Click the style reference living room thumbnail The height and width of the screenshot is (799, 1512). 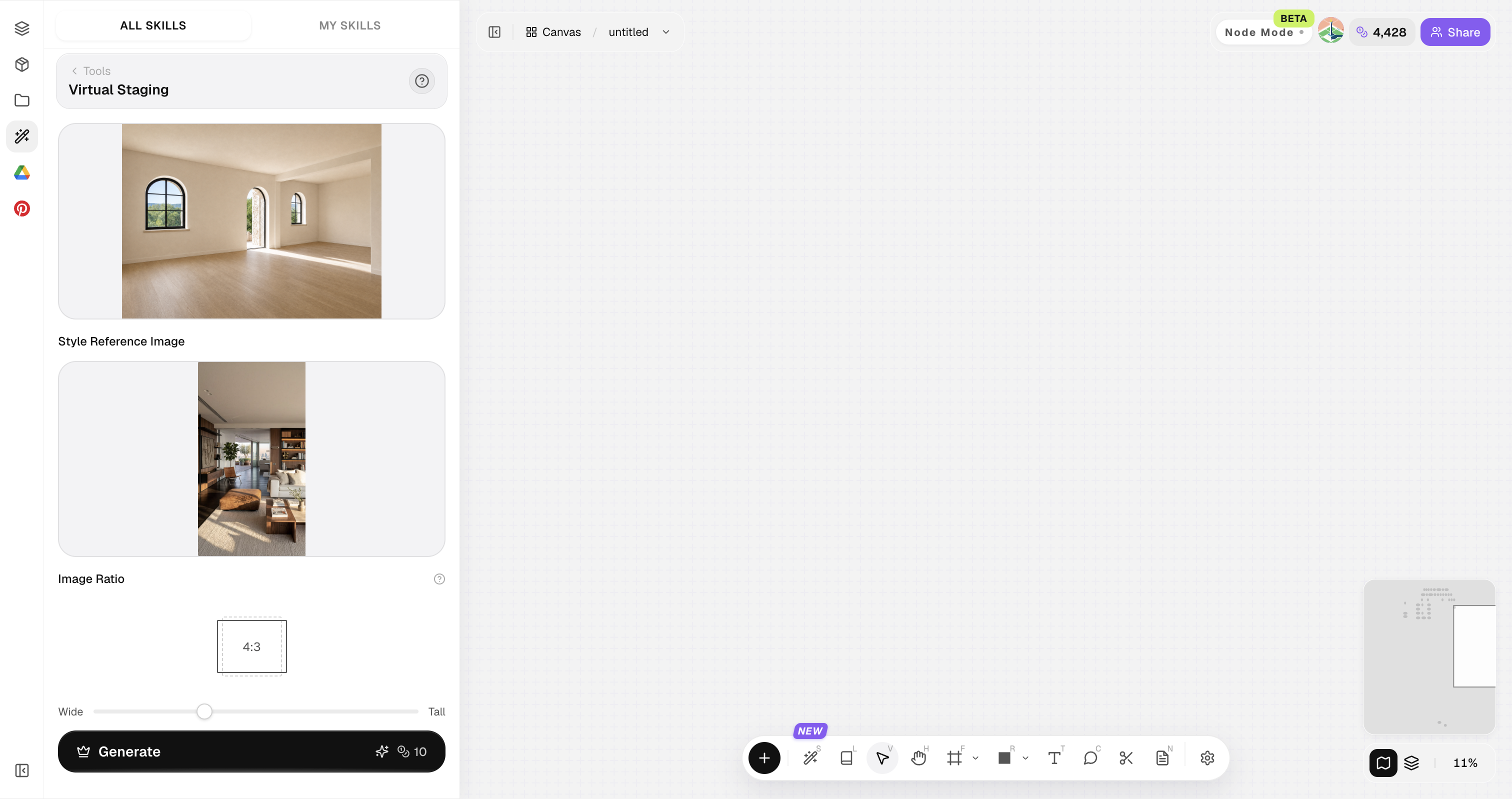[x=251, y=458]
